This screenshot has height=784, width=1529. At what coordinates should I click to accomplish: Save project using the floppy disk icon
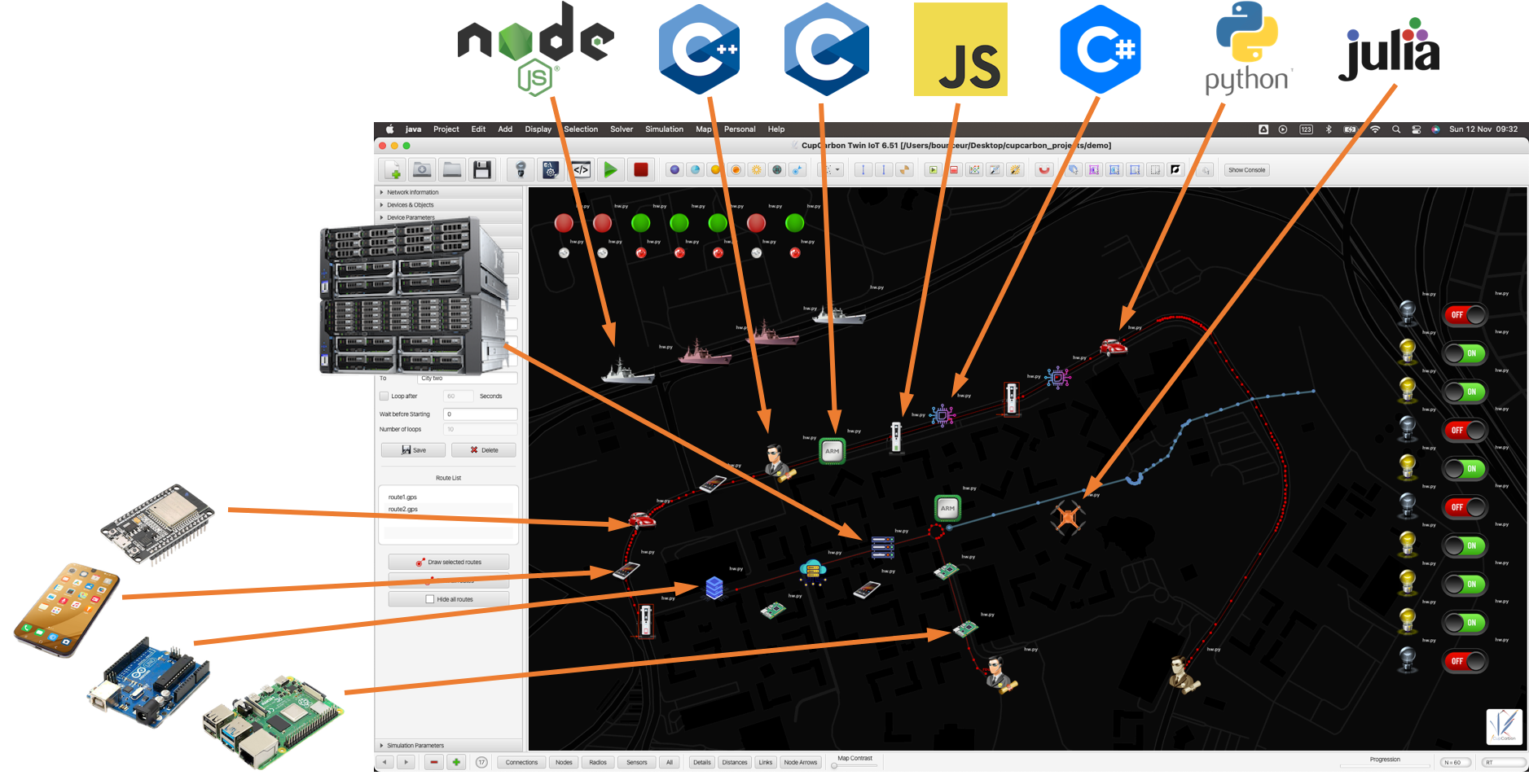481,169
